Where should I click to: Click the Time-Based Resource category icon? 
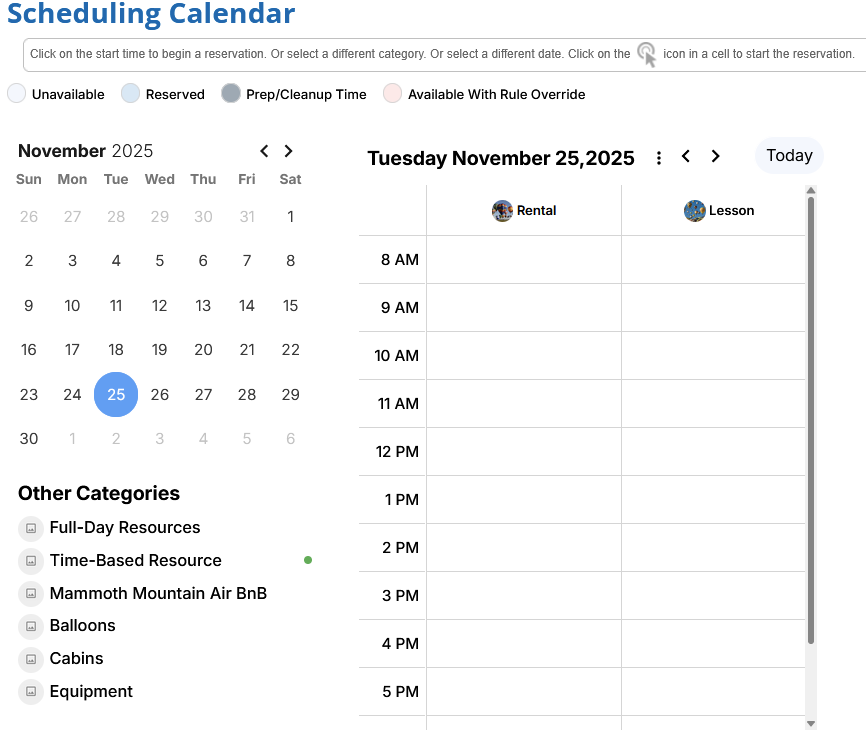pyautogui.click(x=31, y=561)
